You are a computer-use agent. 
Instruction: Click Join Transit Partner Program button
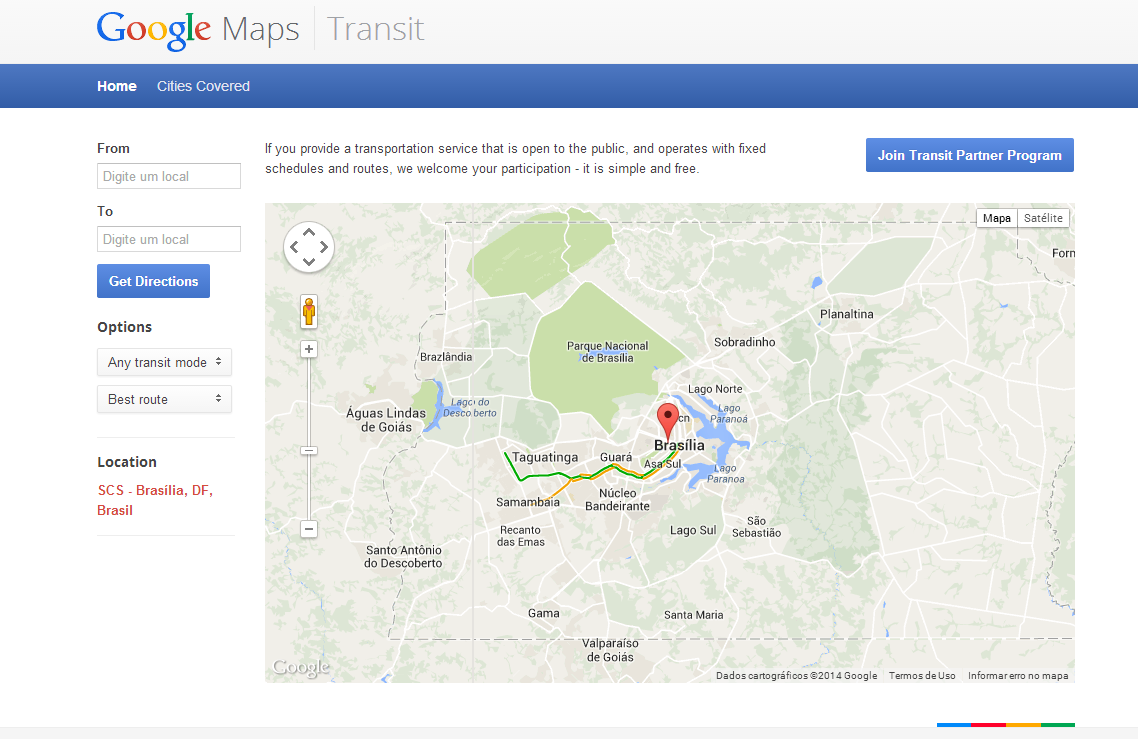coord(970,155)
